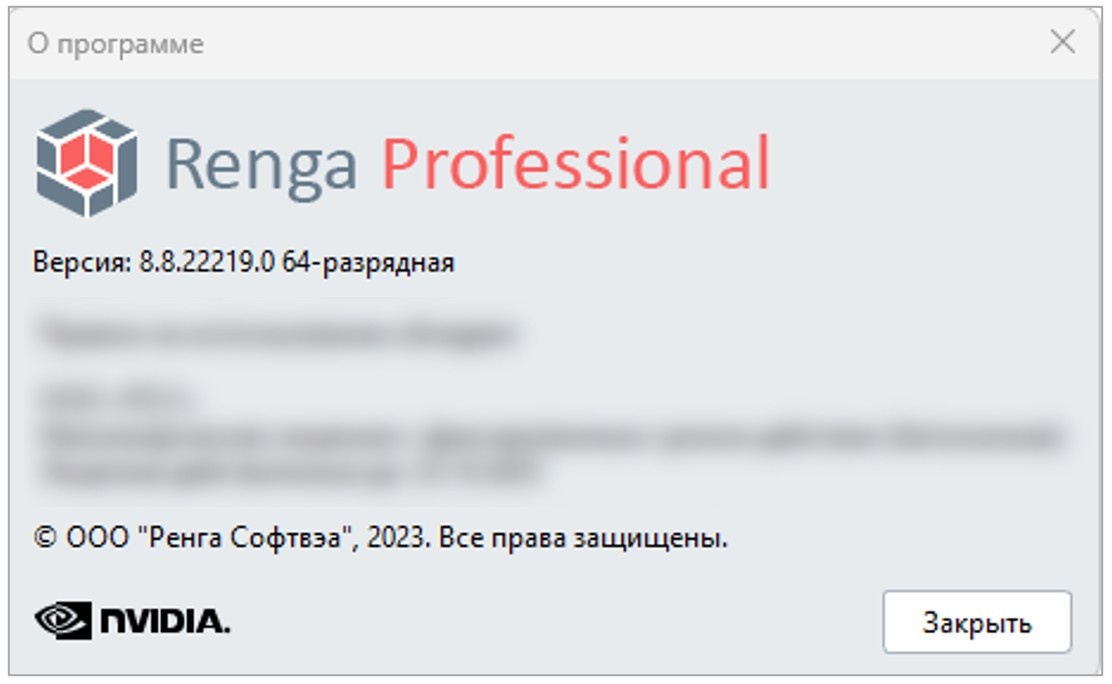Image resolution: width=1112 pixels, height=684 pixels.
Task: Click the "64-разрядная" text
Action: 368,263
